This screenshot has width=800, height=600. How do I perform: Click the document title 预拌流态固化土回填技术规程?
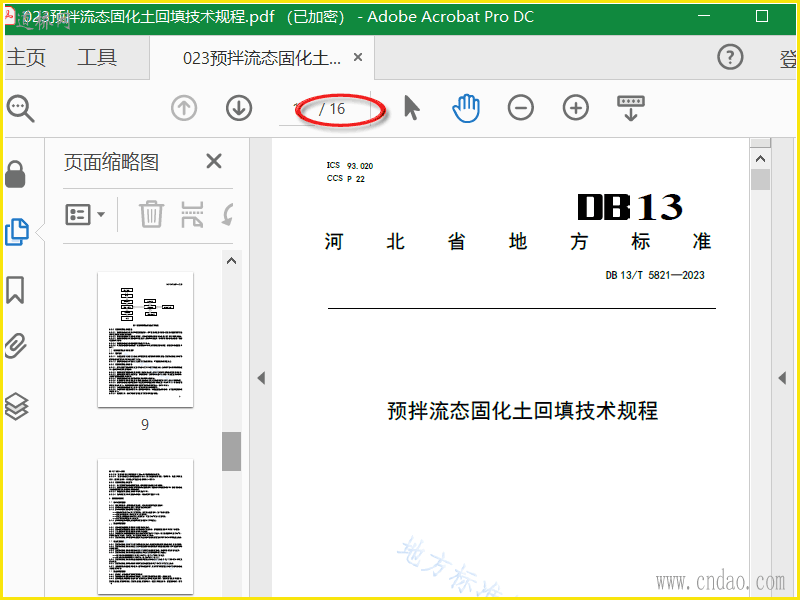[522, 411]
